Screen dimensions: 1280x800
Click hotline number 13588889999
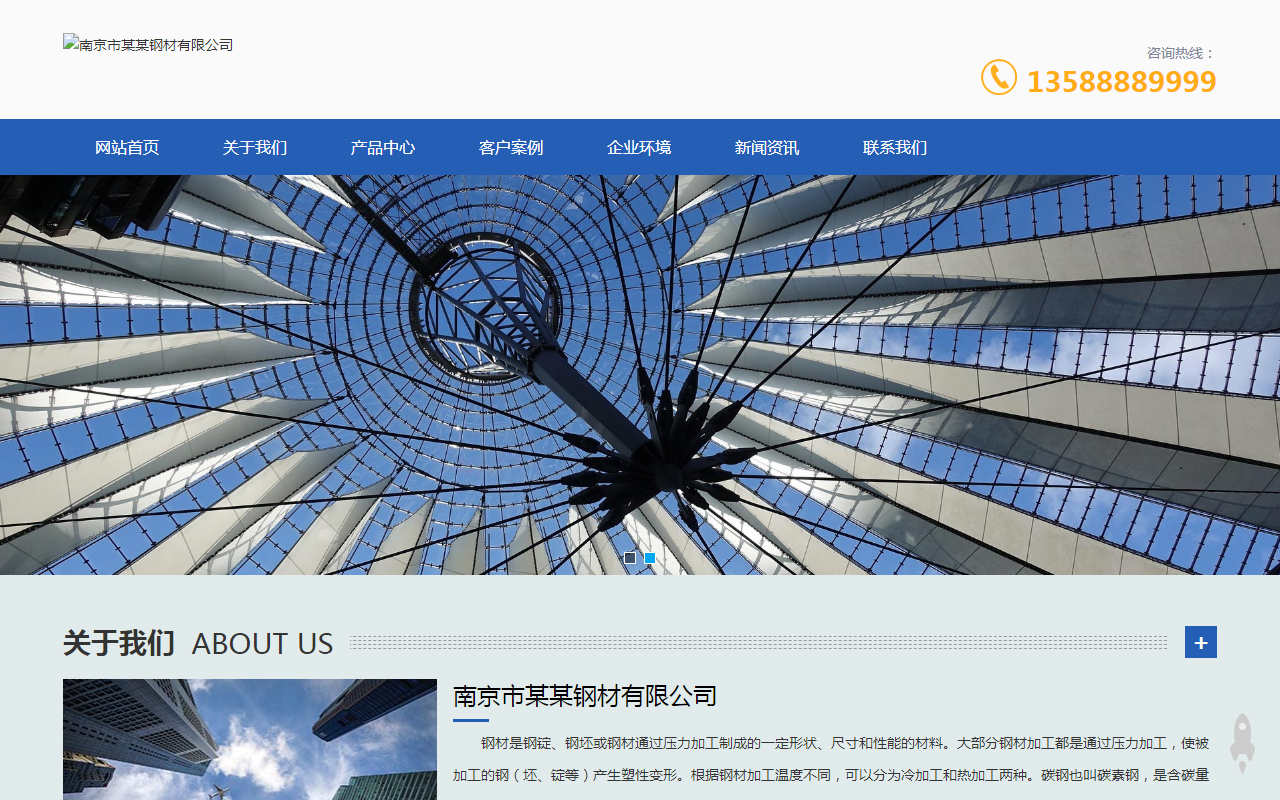[x=1121, y=82]
